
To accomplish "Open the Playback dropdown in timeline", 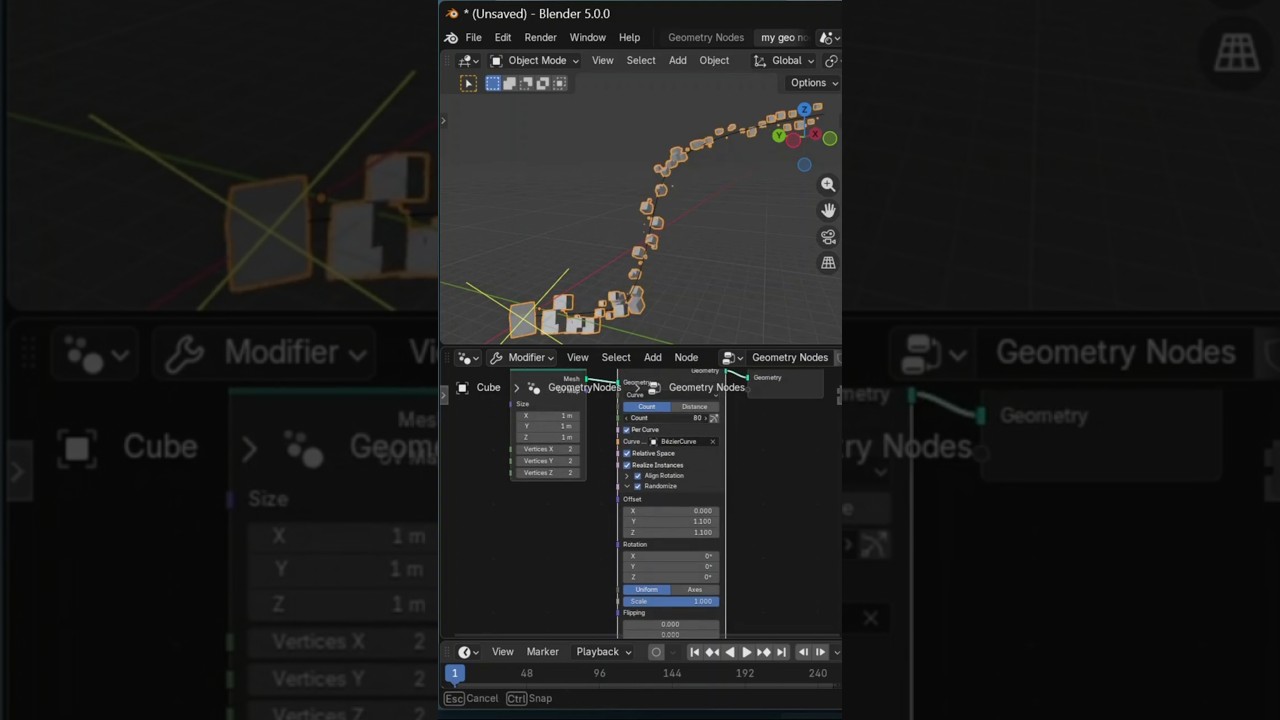I will click(x=604, y=652).
